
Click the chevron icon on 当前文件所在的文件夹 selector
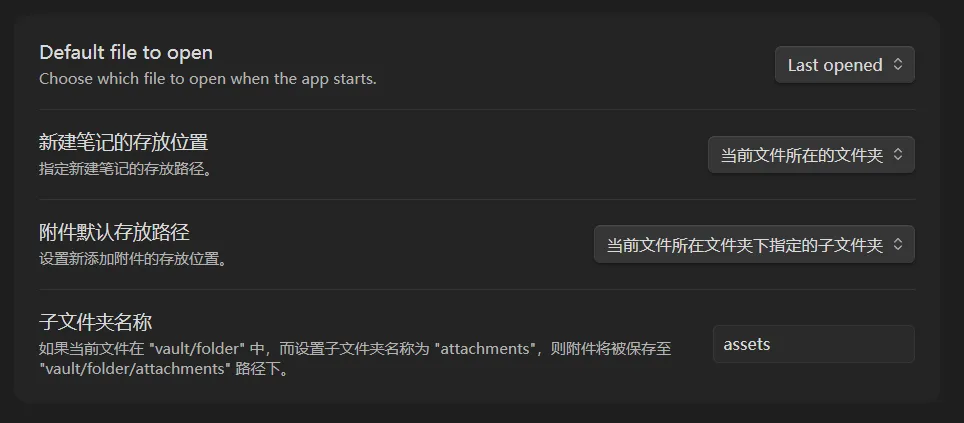(x=898, y=155)
